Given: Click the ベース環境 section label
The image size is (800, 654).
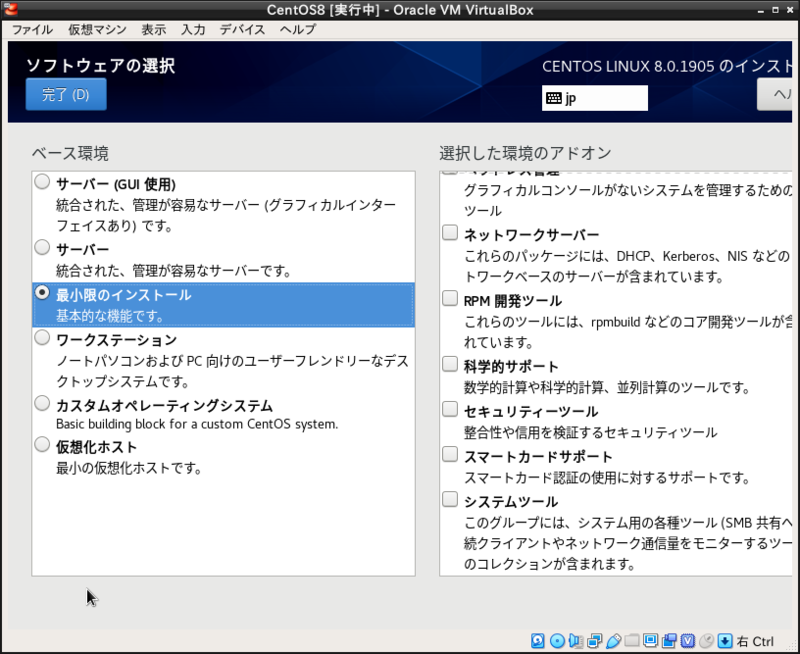Looking at the screenshot, I should tap(70, 153).
